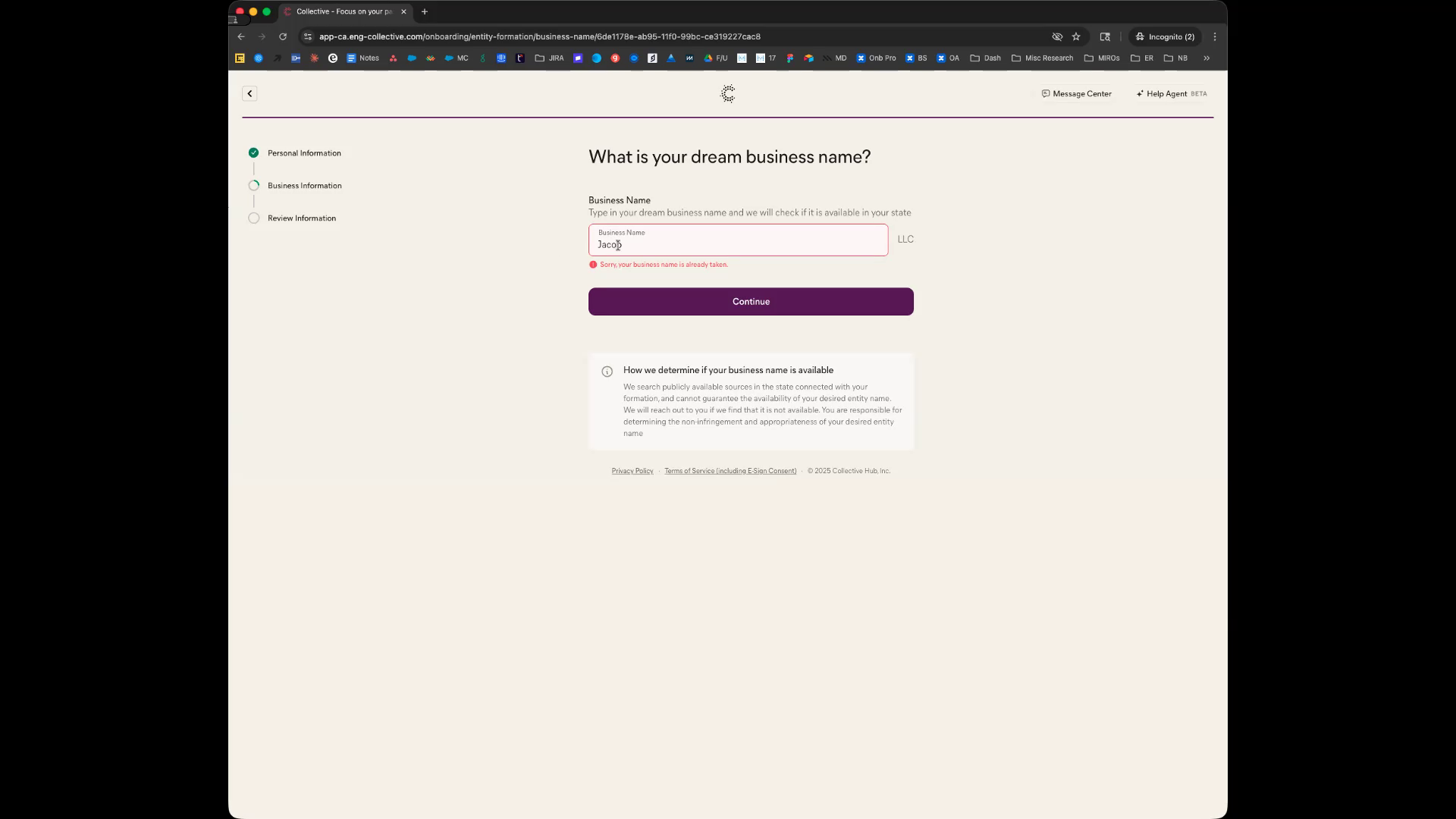Open the Message Center

click(x=1076, y=93)
